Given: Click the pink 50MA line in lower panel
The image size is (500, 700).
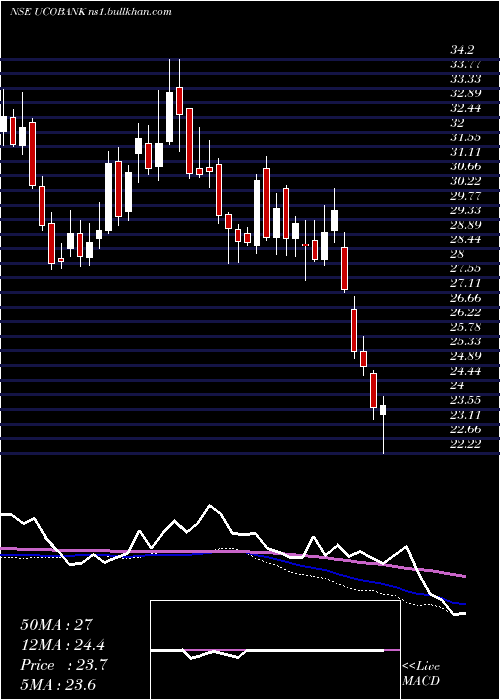Looking at the screenshot, I should [x=232, y=552].
